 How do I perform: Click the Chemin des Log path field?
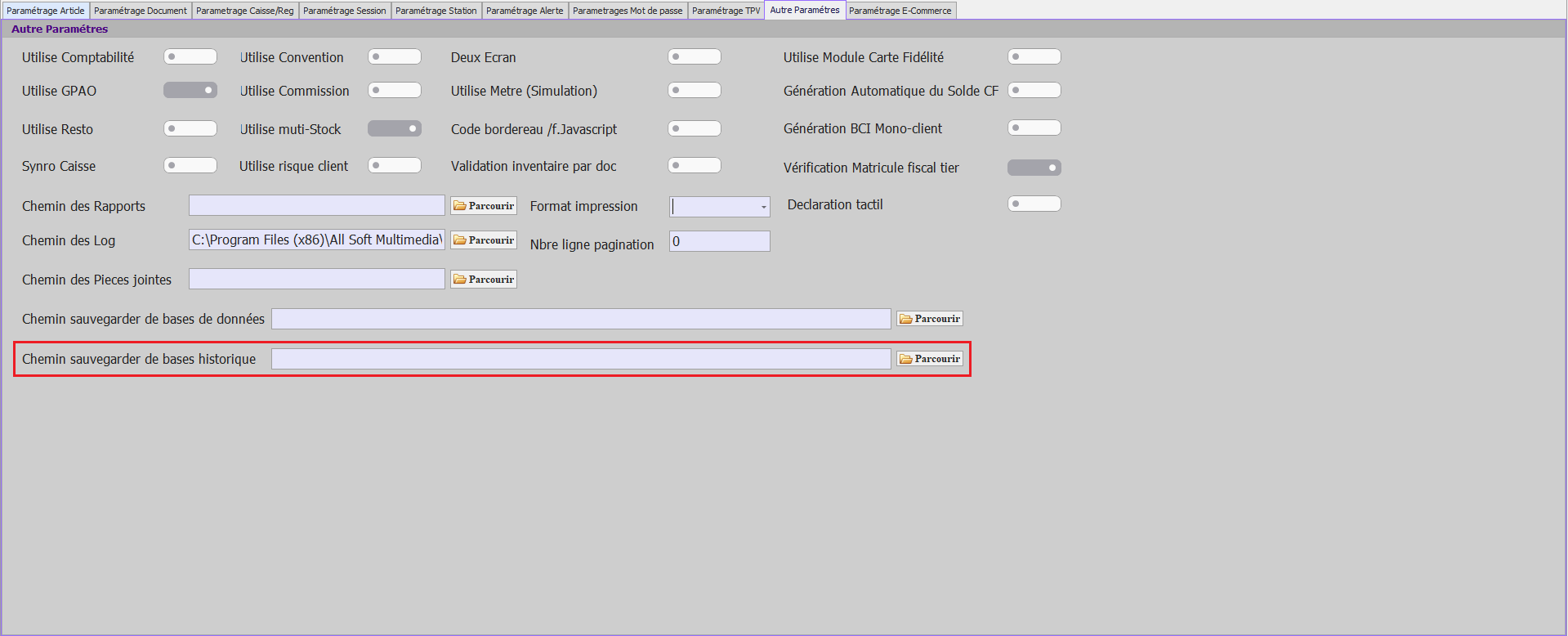317,240
